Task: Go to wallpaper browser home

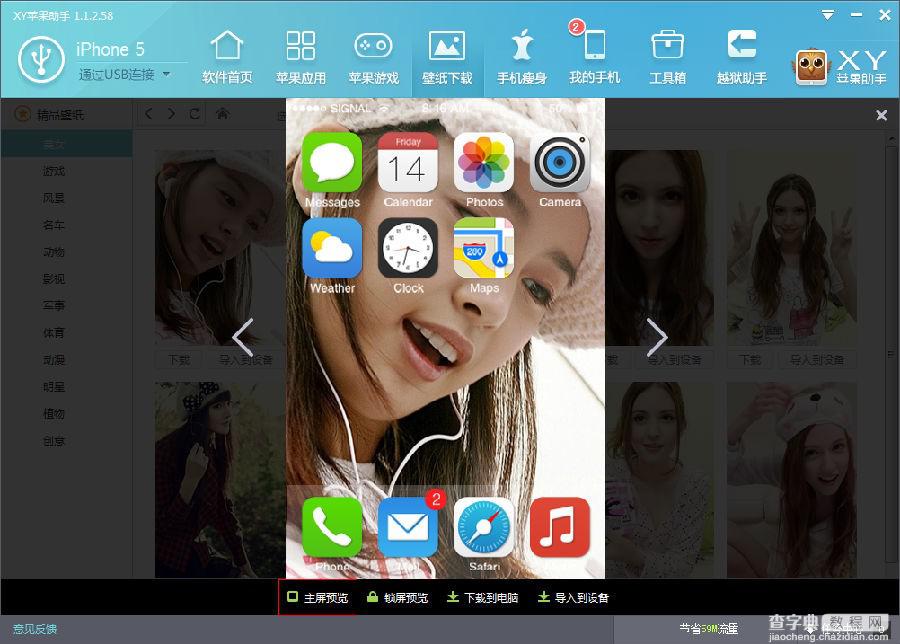Action: 222,114
